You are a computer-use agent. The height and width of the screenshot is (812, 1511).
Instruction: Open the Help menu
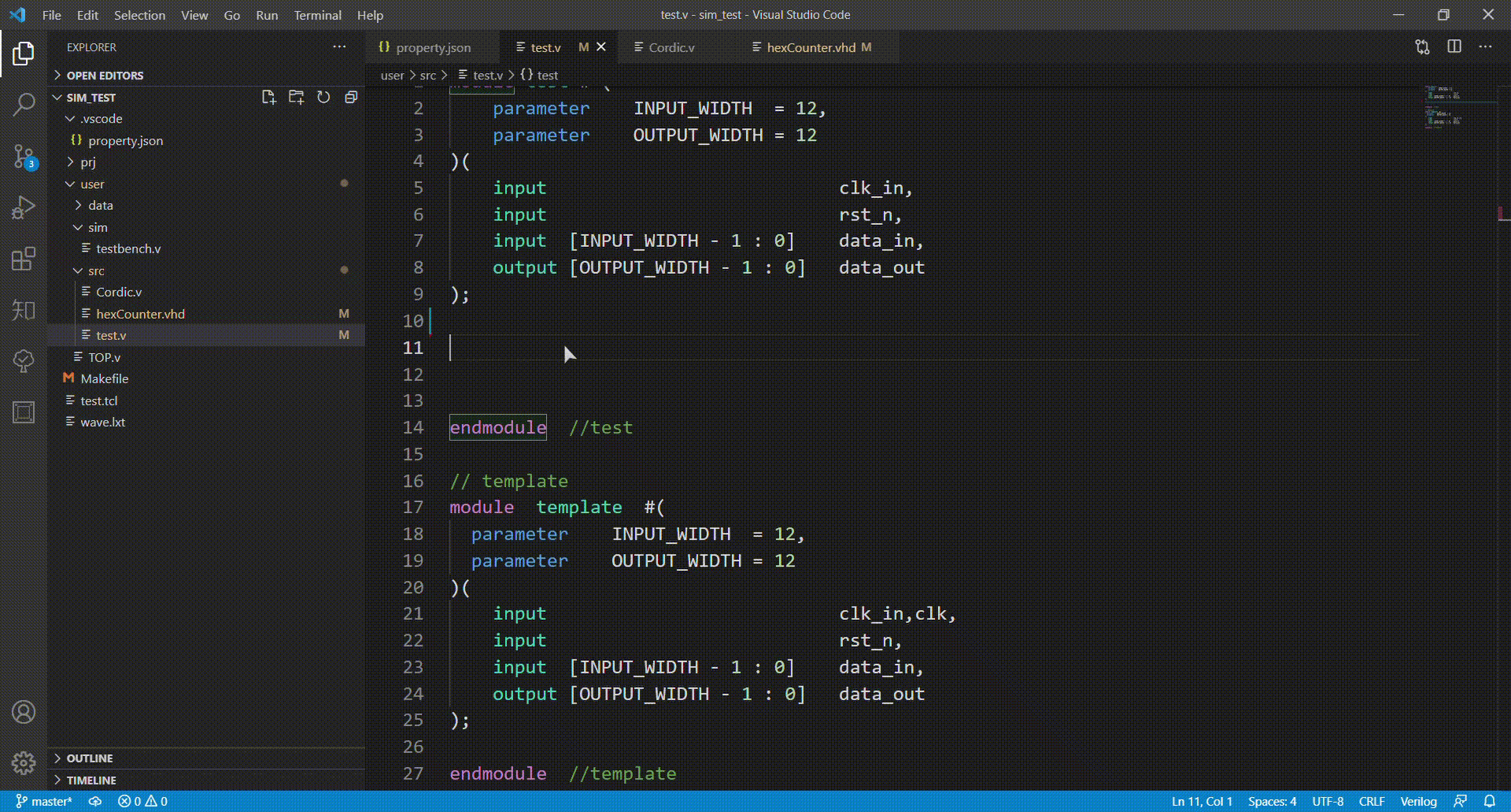pos(370,15)
